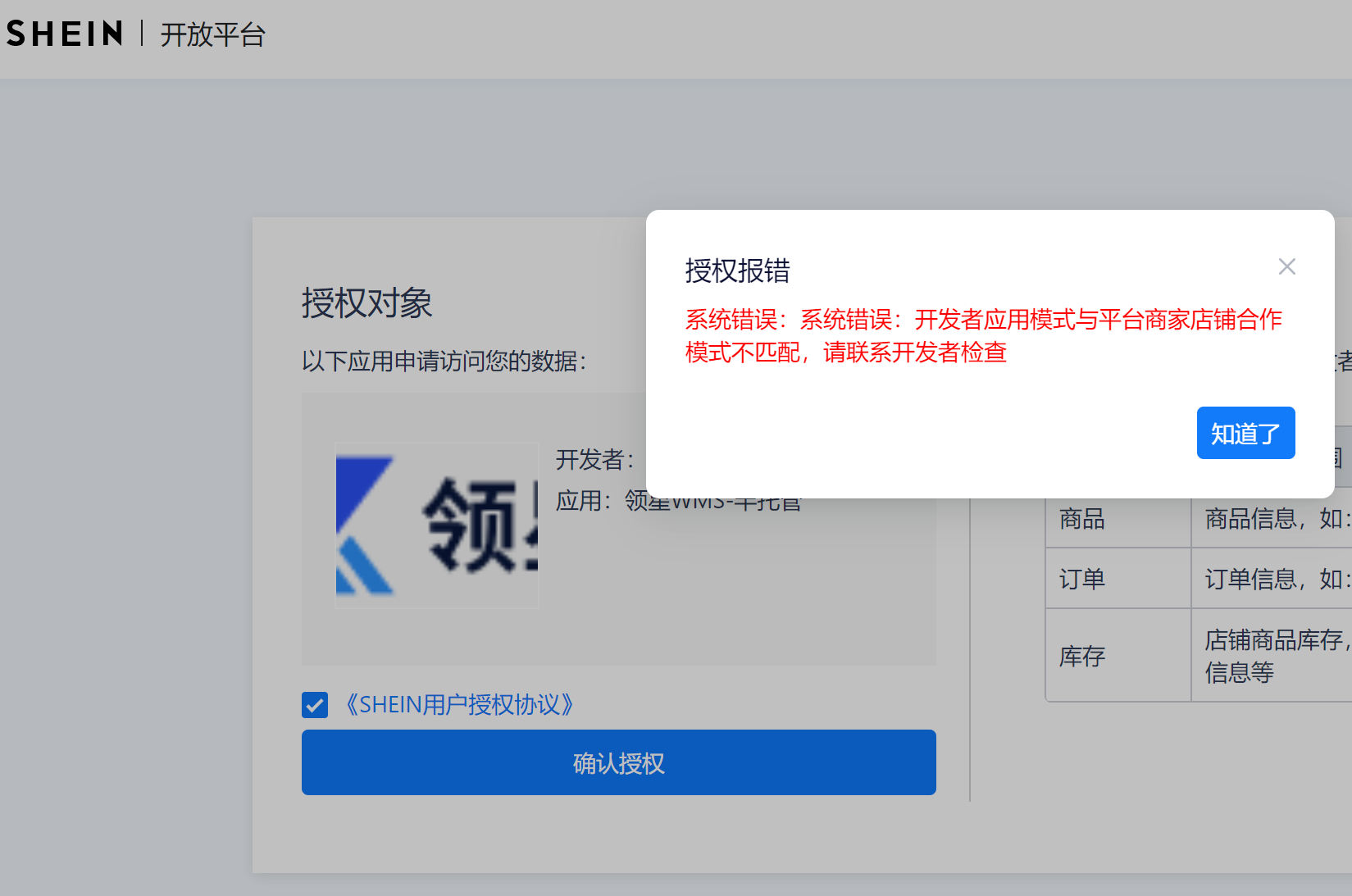Click the red 系统错误 error message

(984, 335)
